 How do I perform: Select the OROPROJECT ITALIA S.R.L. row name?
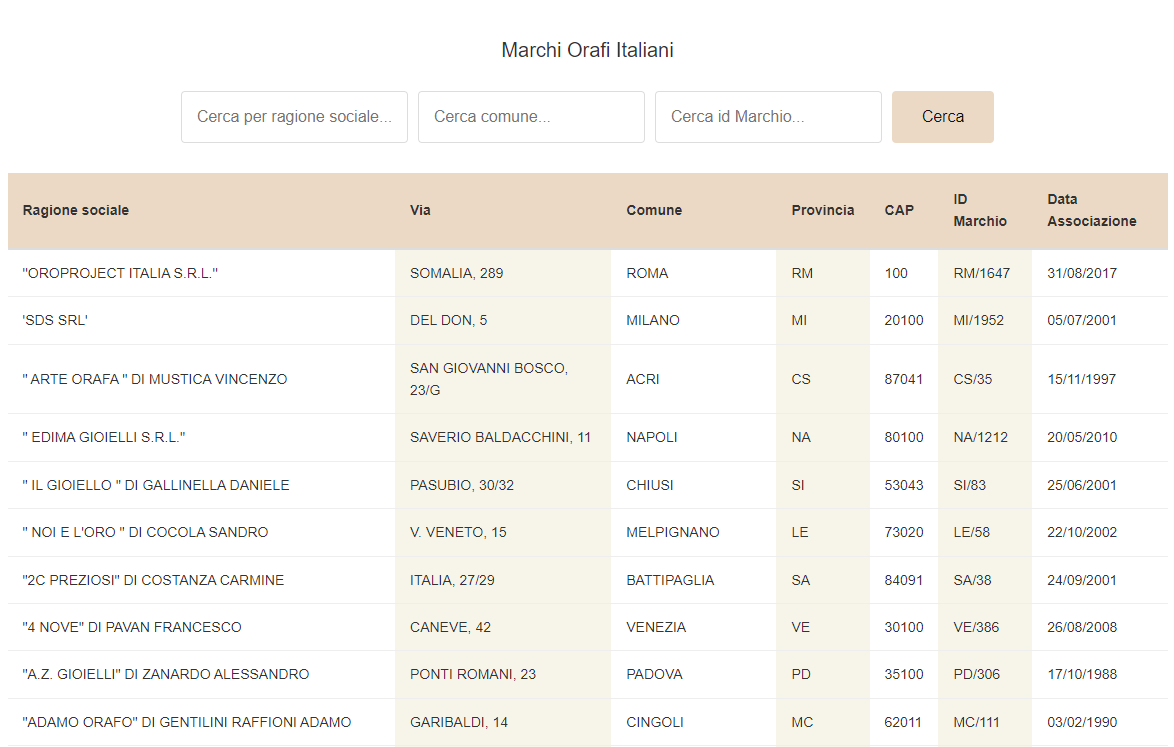tap(120, 273)
